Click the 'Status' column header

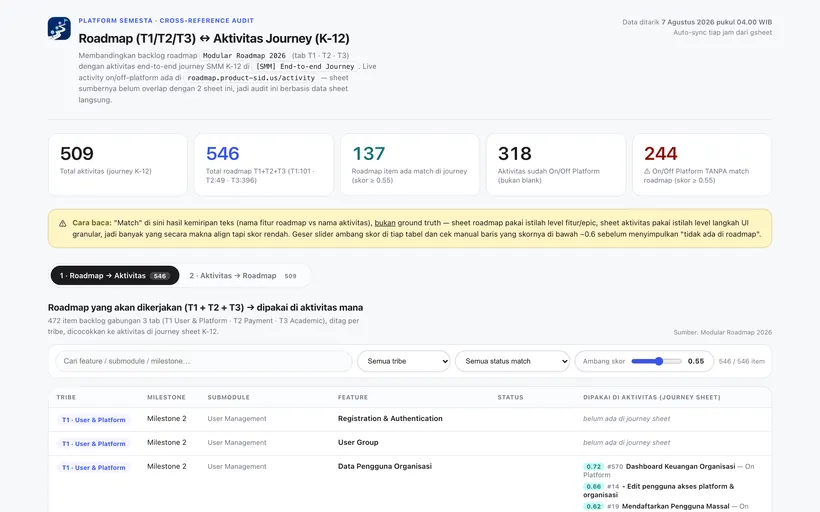click(510, 397)
